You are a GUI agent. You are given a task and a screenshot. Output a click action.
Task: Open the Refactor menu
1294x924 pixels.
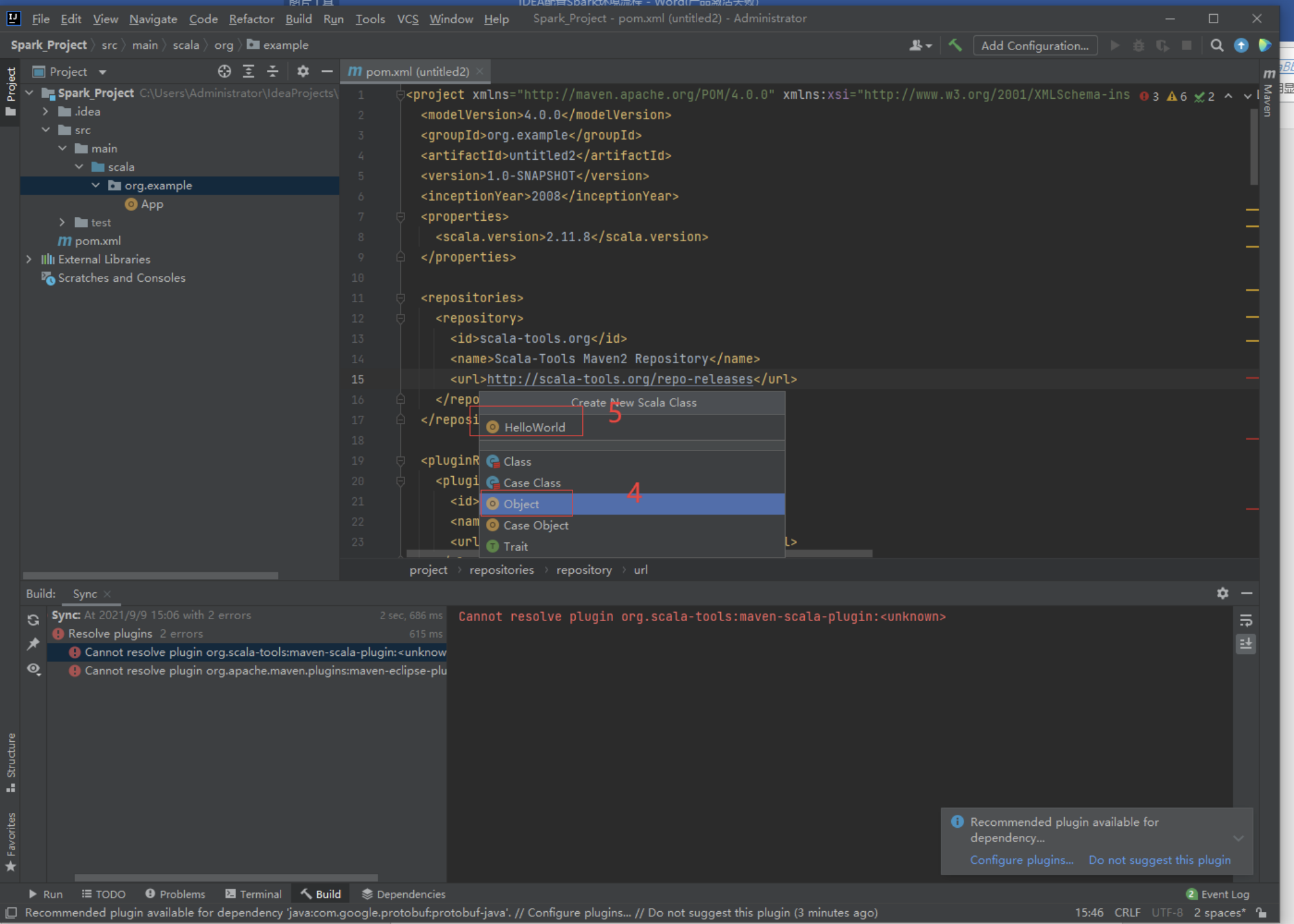(x=251, y=19)
